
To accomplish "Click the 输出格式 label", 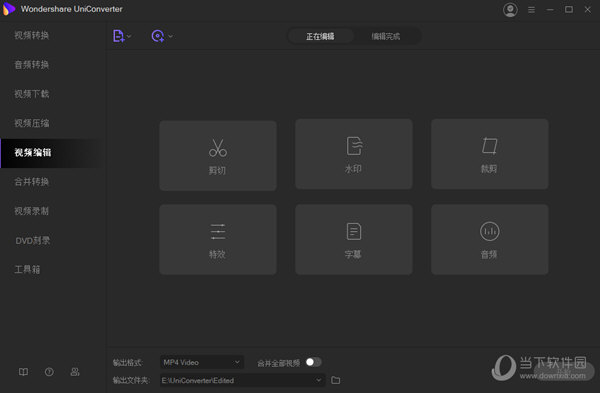I will point(128,362).
